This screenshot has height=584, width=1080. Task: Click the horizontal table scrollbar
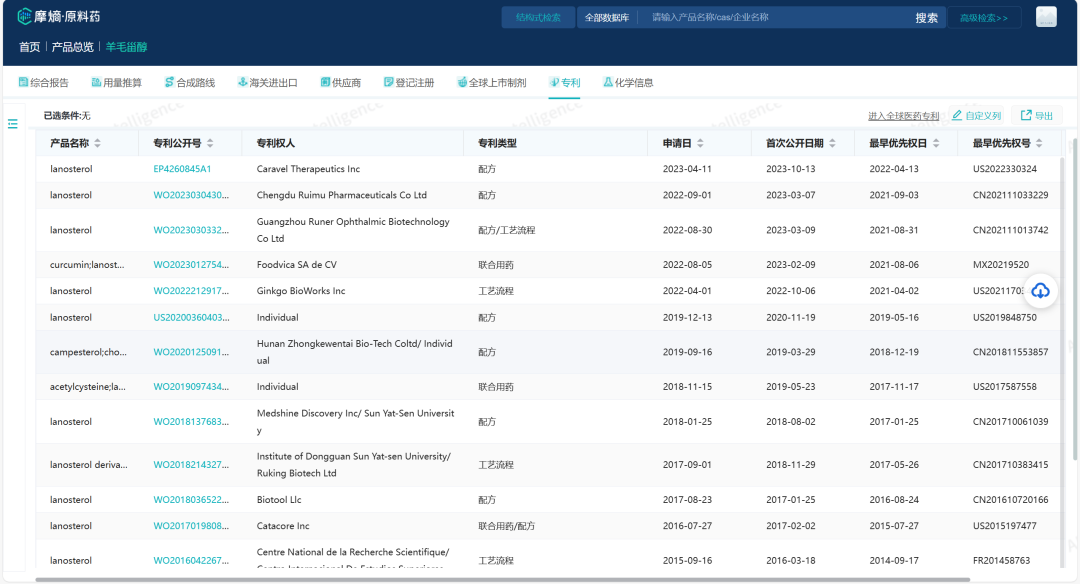click(x=503, y=580)
